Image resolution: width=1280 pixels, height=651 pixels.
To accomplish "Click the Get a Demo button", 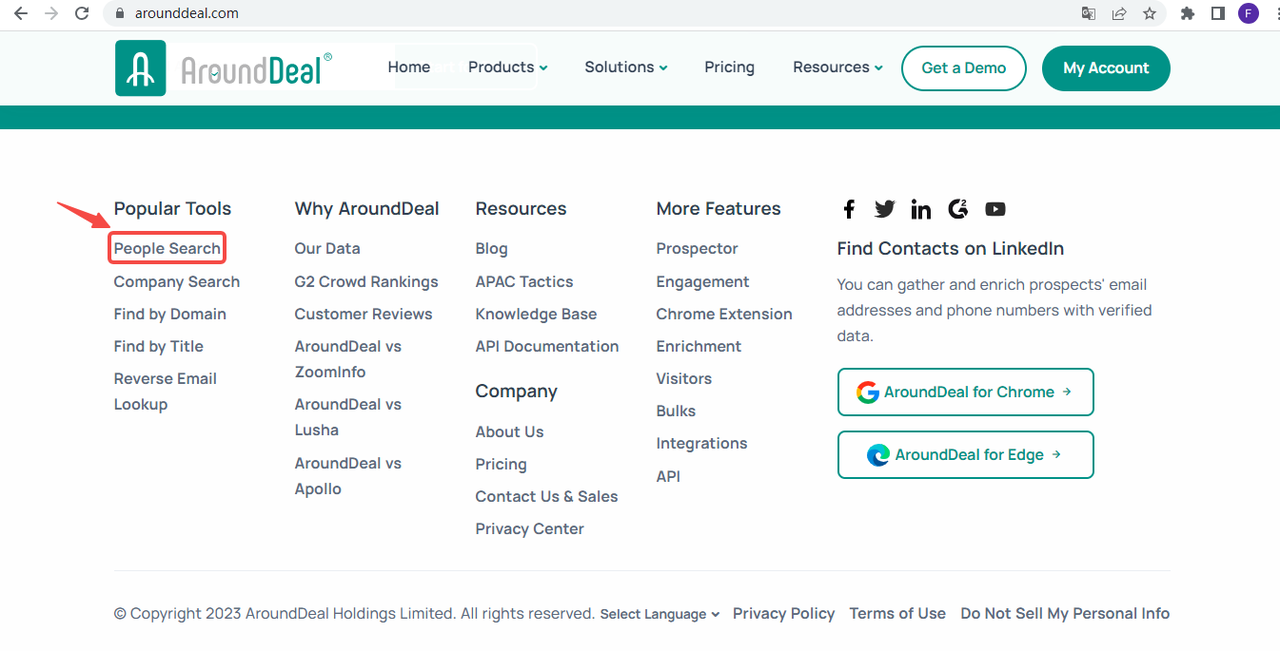I will (x=964, y=68).
